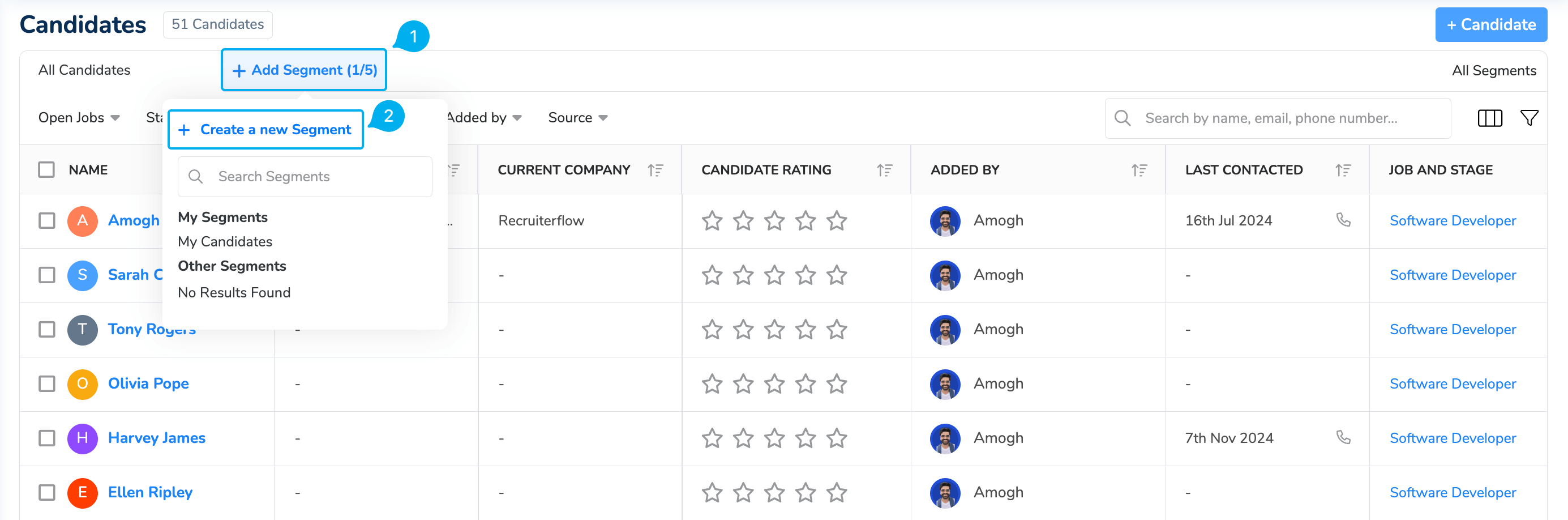Open the Source filter dropdown
1568x520 pixels.
pos(577,118)
